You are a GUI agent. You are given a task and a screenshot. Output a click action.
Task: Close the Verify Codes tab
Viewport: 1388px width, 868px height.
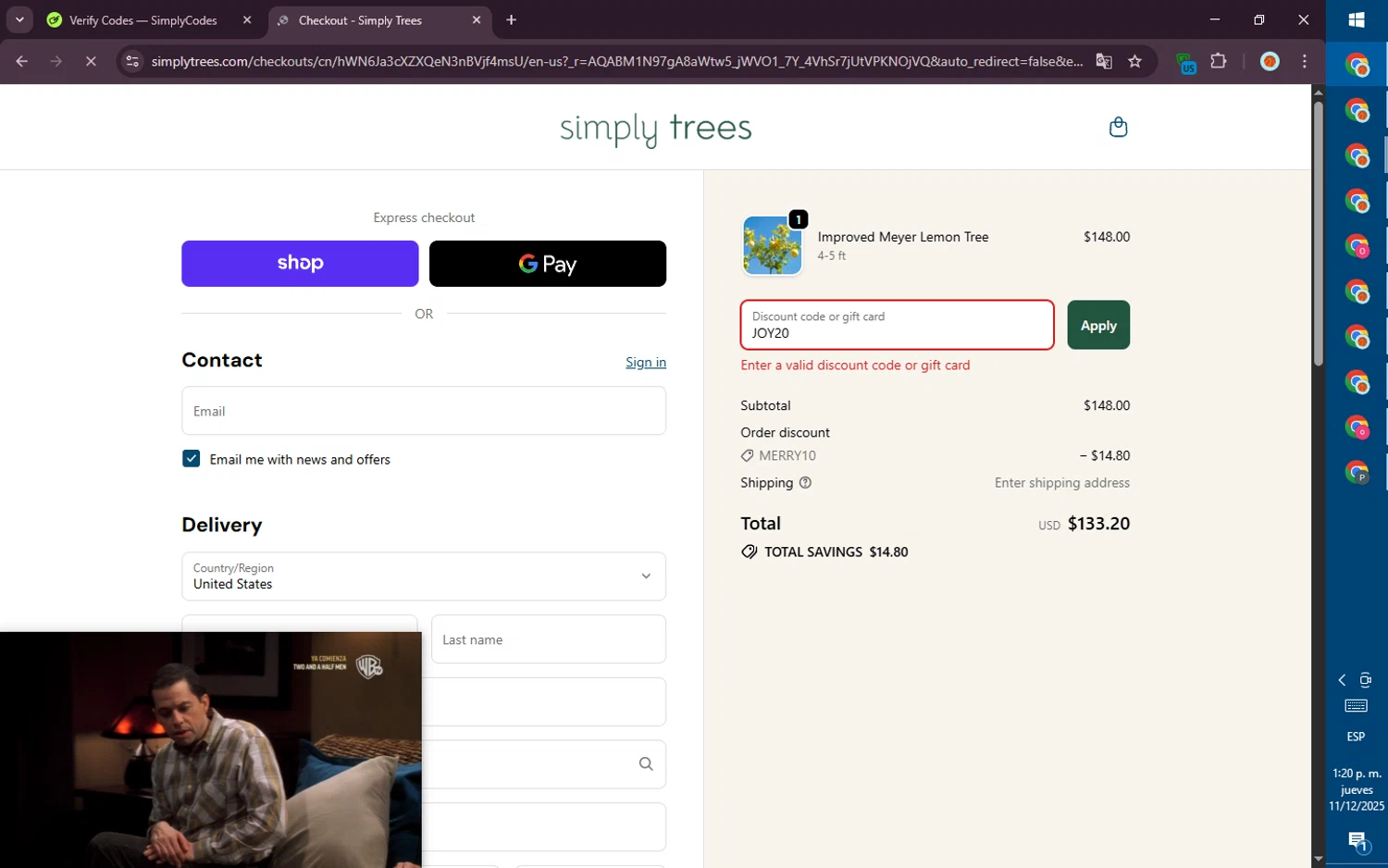tap(247, 20)
